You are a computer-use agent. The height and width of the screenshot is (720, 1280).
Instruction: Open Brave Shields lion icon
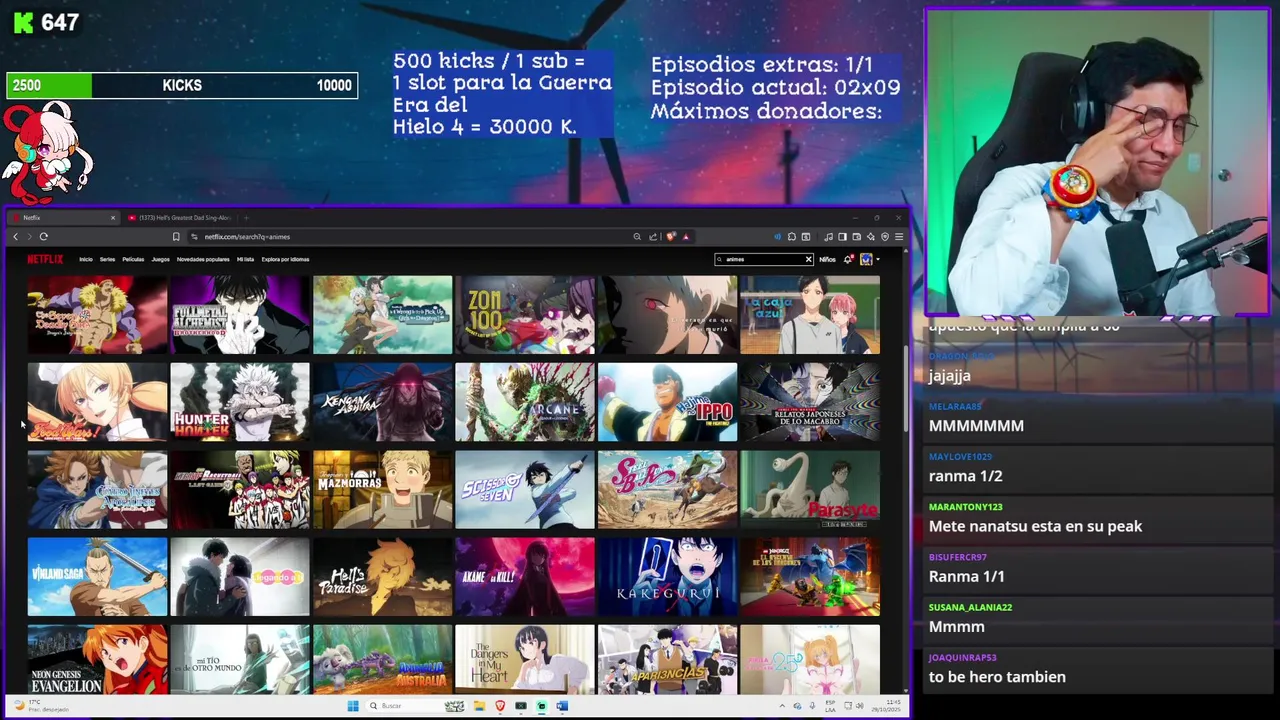[670, 237]
